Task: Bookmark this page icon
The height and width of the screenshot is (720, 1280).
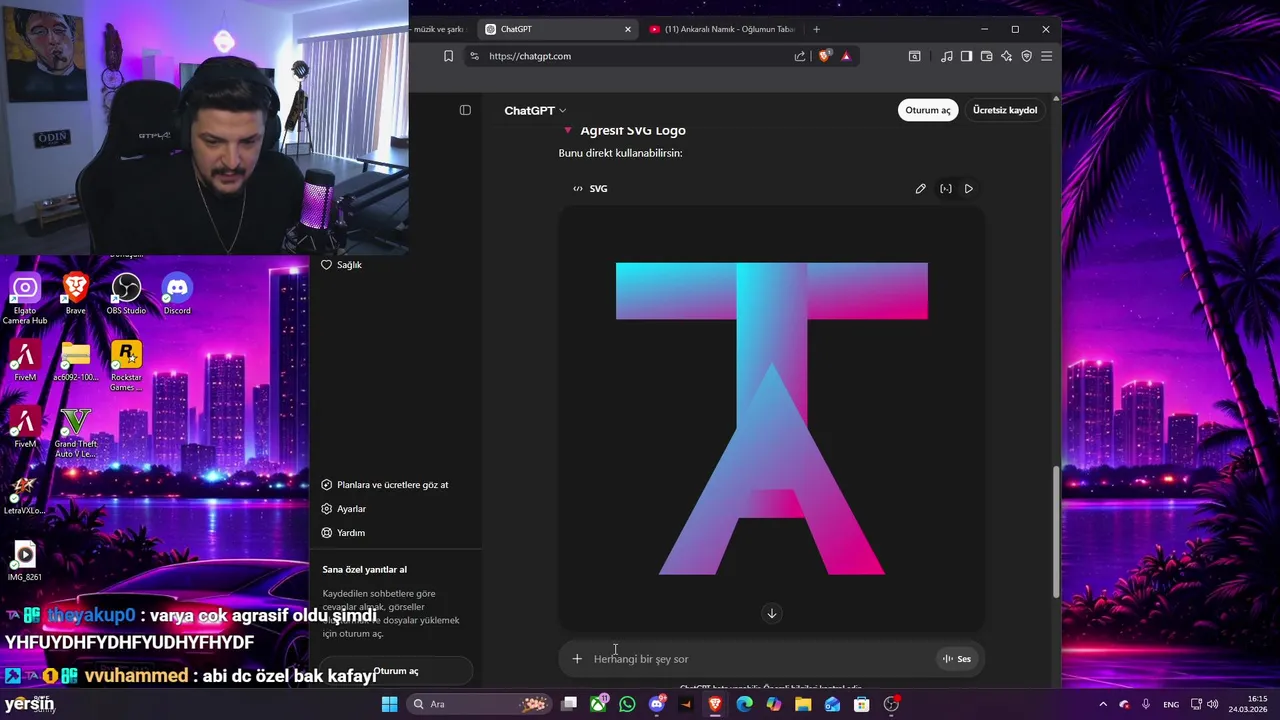Action: [x=448, y=56]
